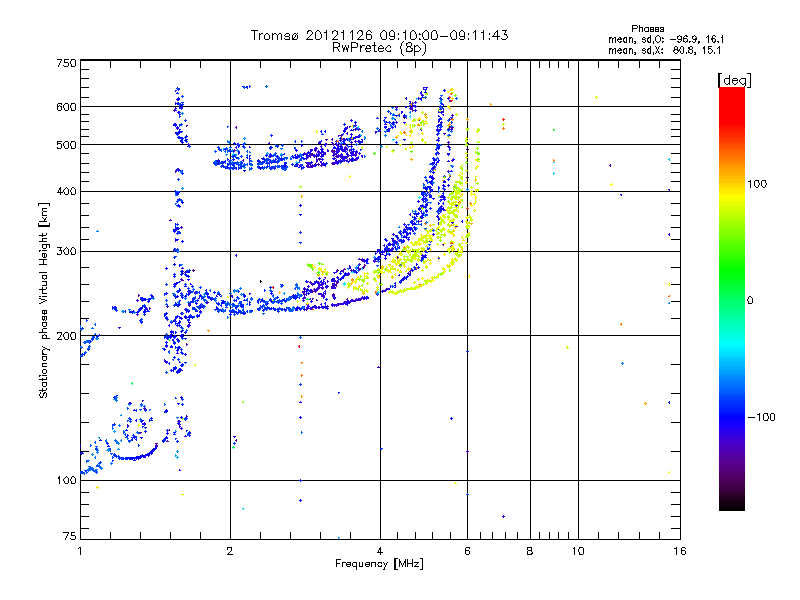
Task: Click the y-axis tick label '100'
Action: click(66, 481)
